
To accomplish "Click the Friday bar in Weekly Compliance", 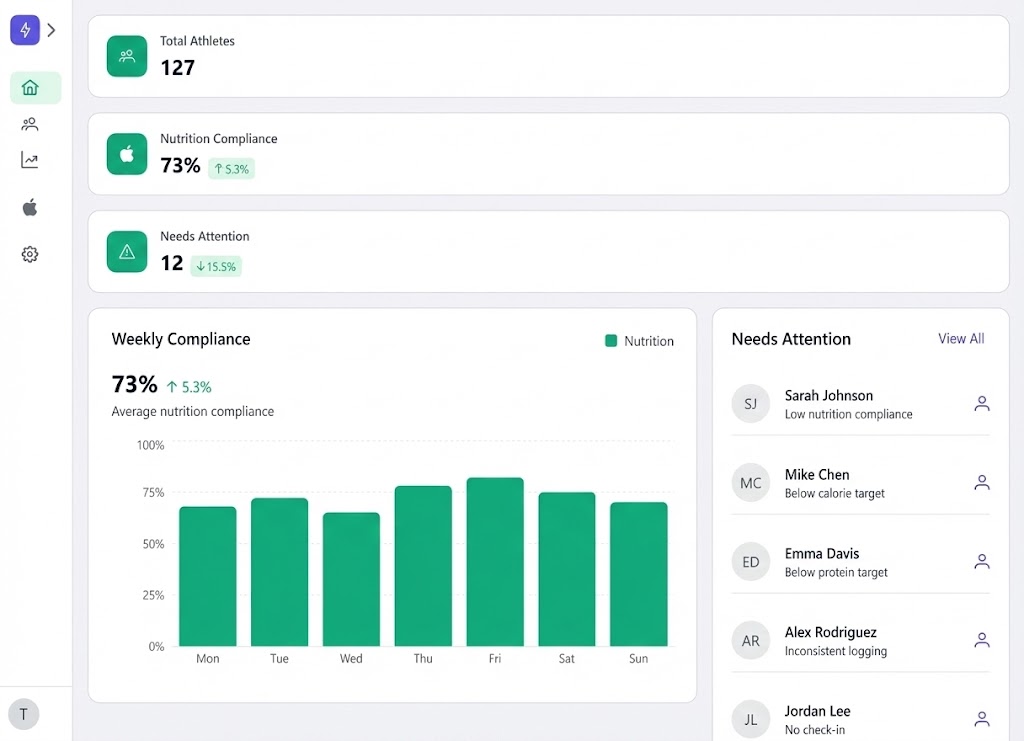I will pyautogui.click(x=495, y=562).
